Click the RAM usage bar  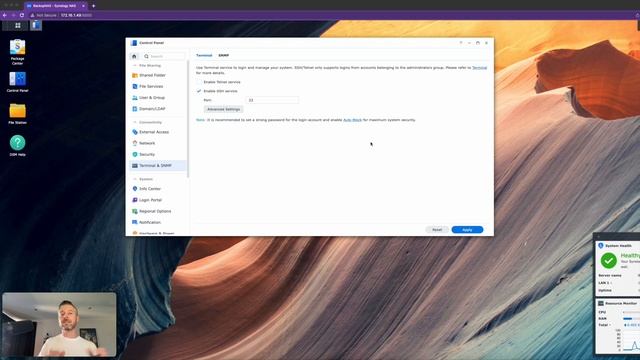[631, 318]
